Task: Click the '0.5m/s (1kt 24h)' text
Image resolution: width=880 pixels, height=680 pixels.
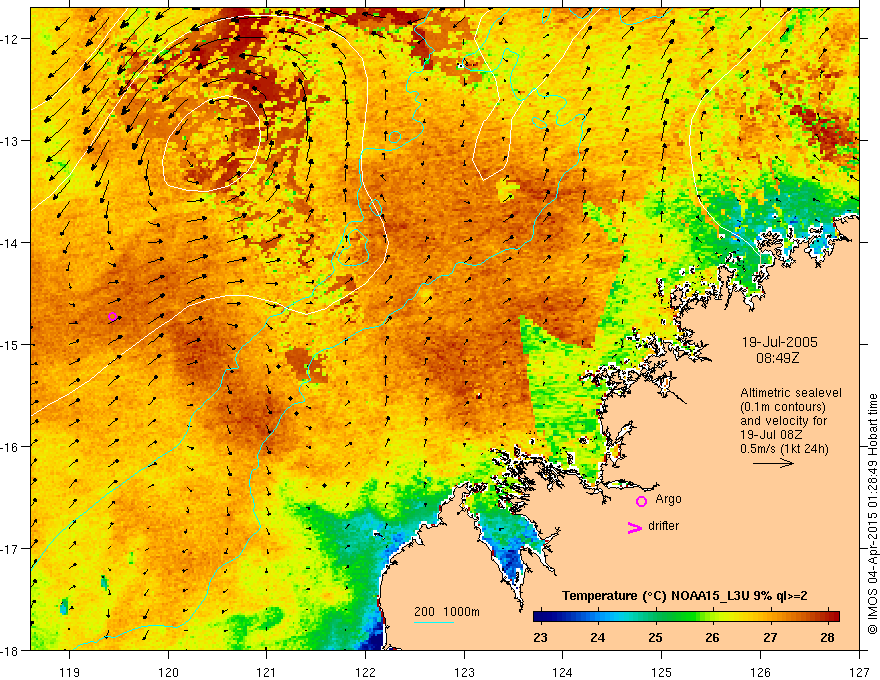Action: pyautogui.click(x=785, y=449)
